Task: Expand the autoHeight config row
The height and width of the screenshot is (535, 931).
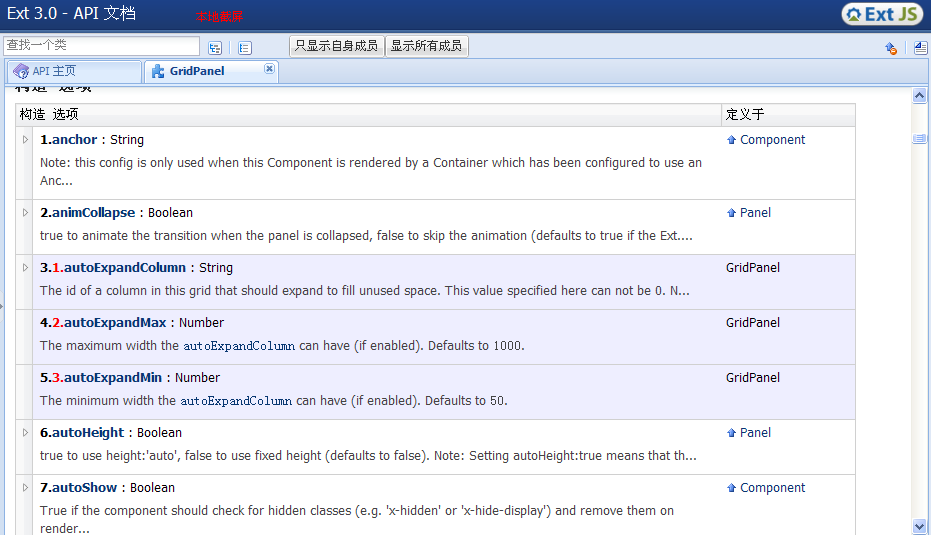Action: [x=25, y=433]
